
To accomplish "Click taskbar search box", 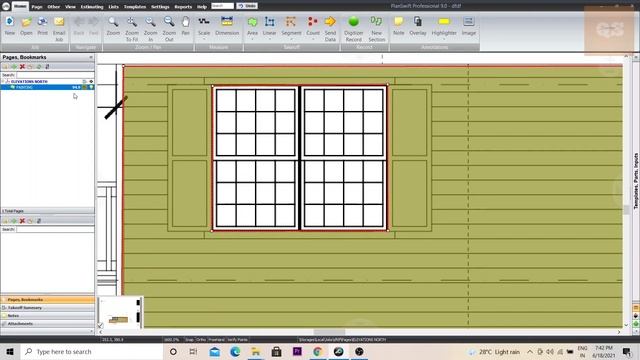I will click(x=91, y=351).
